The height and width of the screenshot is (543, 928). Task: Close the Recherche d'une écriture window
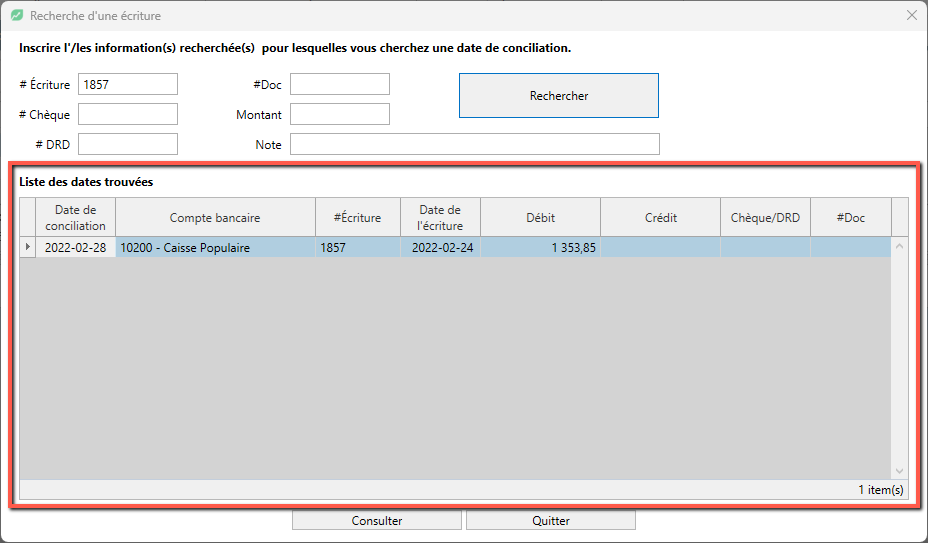pos(911,15)
